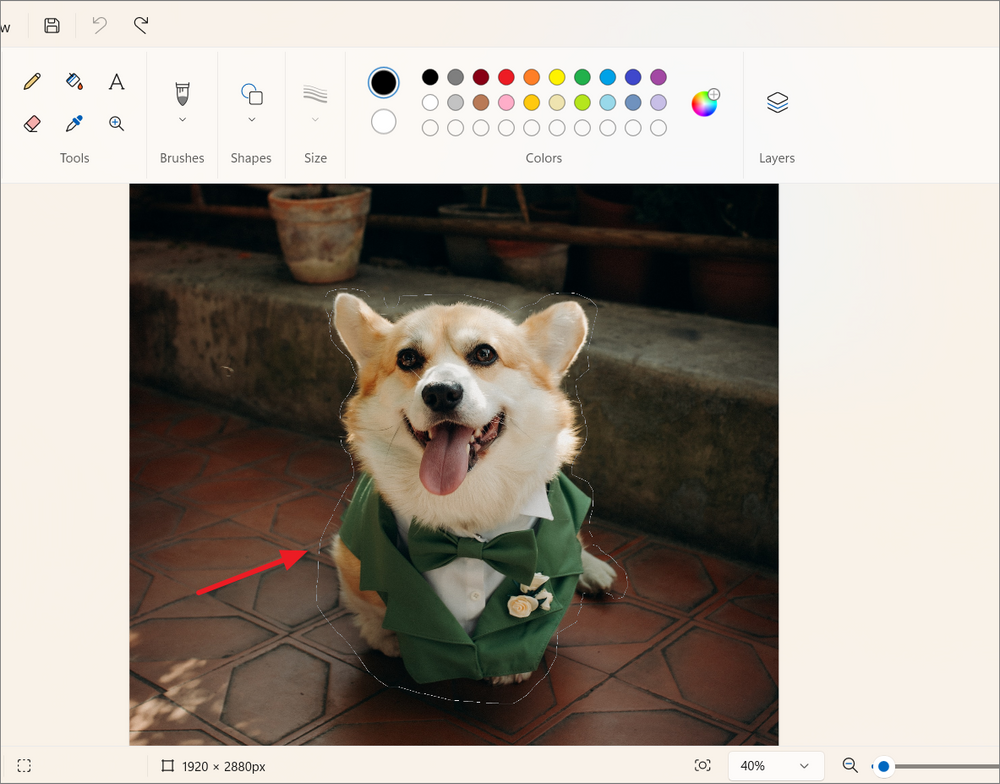This screenshot has height=784, width=1000.
Task: Open the Edit colors color wheel
Action: coord(704,103)
